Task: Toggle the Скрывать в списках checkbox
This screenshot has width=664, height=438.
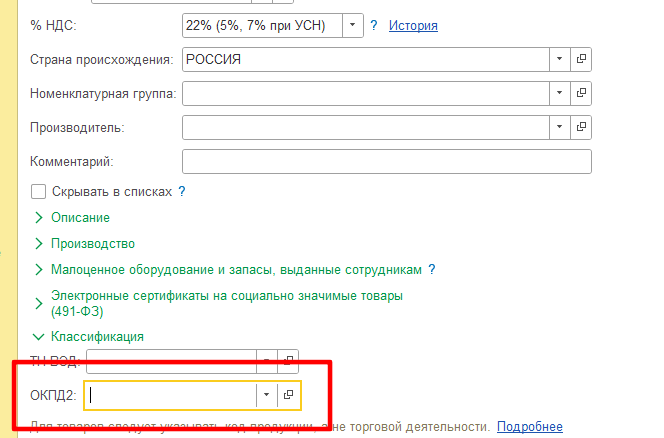Action: (x=39, y=191)
